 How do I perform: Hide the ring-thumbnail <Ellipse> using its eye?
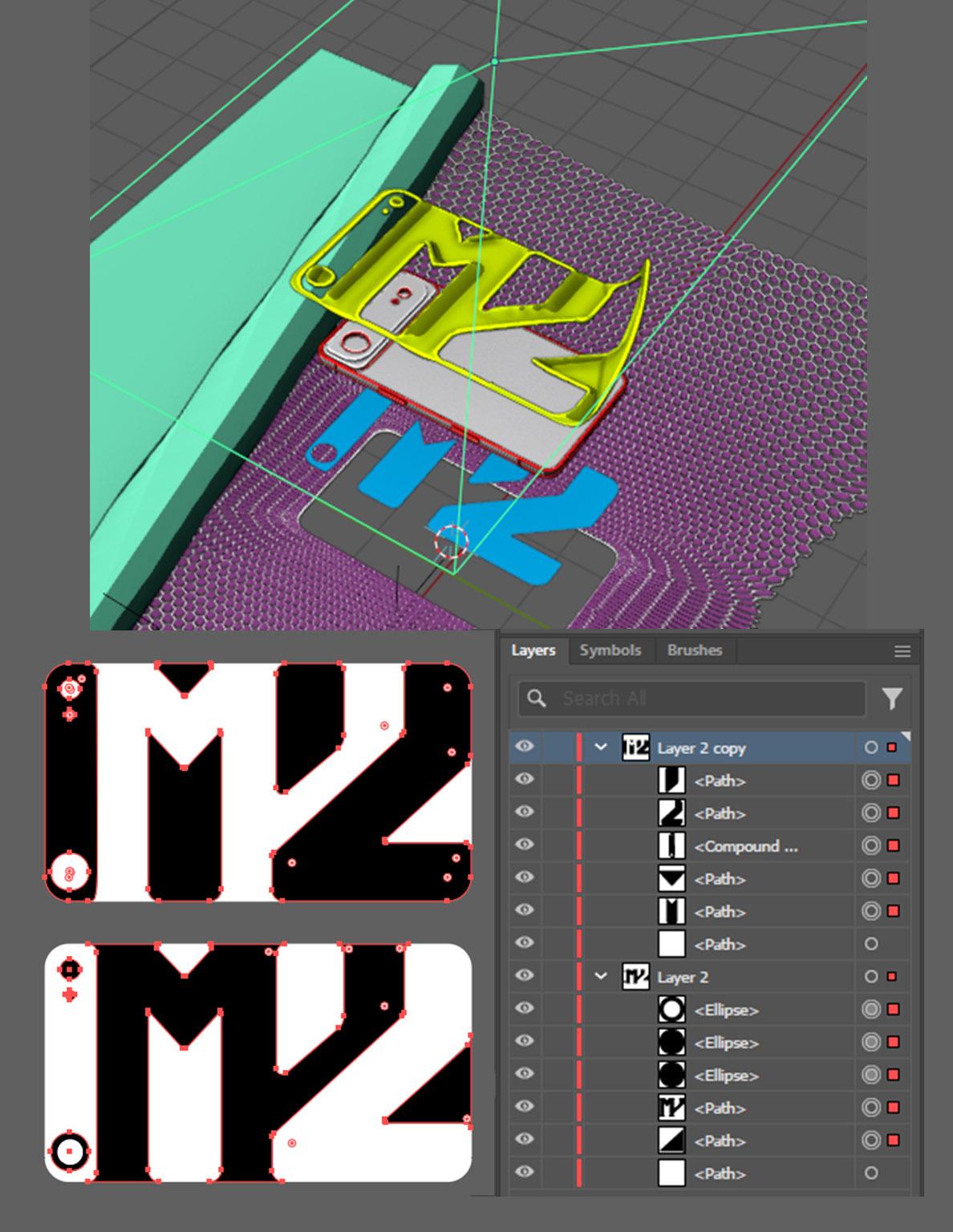click(524, 1008)
